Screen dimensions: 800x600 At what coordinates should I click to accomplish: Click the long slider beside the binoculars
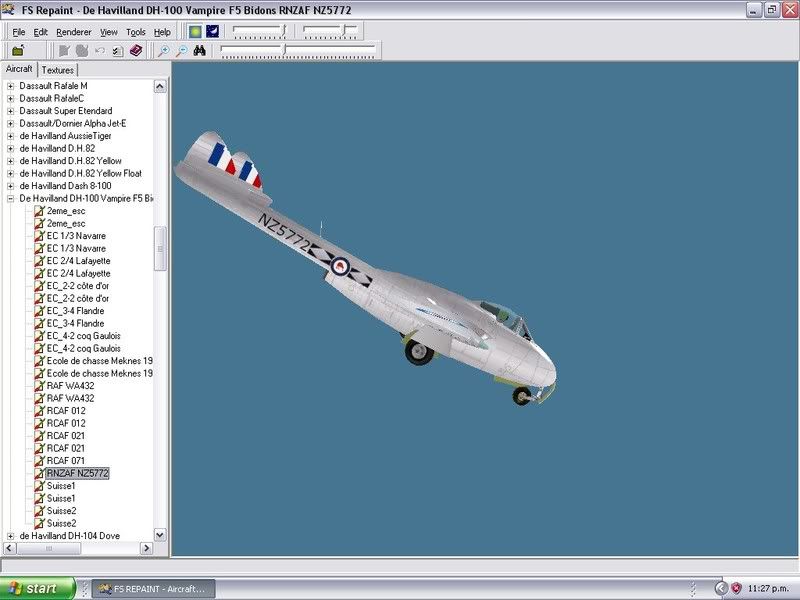[x=298, y=48]
